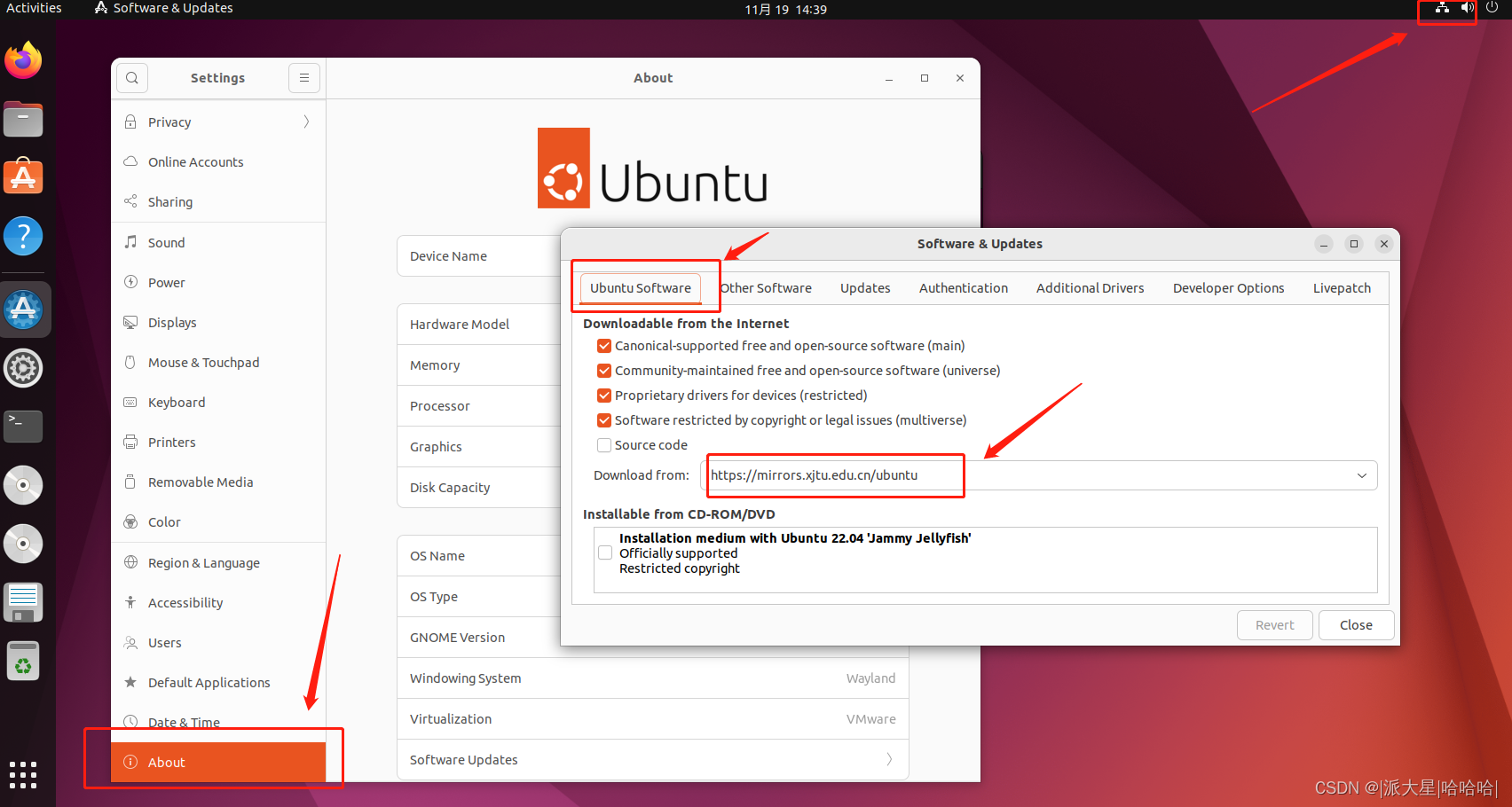This screenshot has height=807, width=1512.
Task: Open the first disc icon in dock
Action: tap(24, 485)
